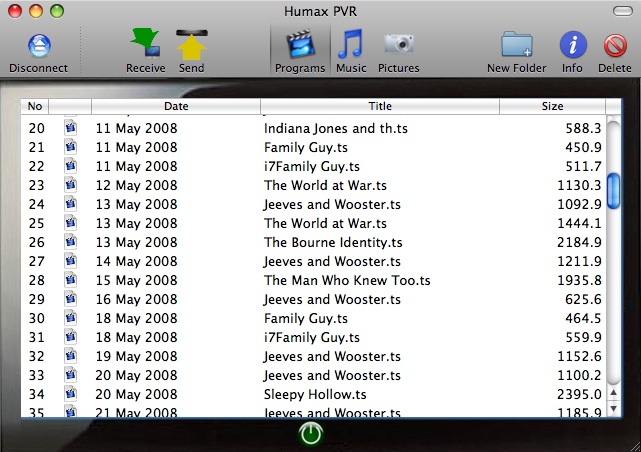Viewport: 641px width, 452px height.
Task: Select Jeeves and Wooster.ts row 24
Action: [332, 204]
